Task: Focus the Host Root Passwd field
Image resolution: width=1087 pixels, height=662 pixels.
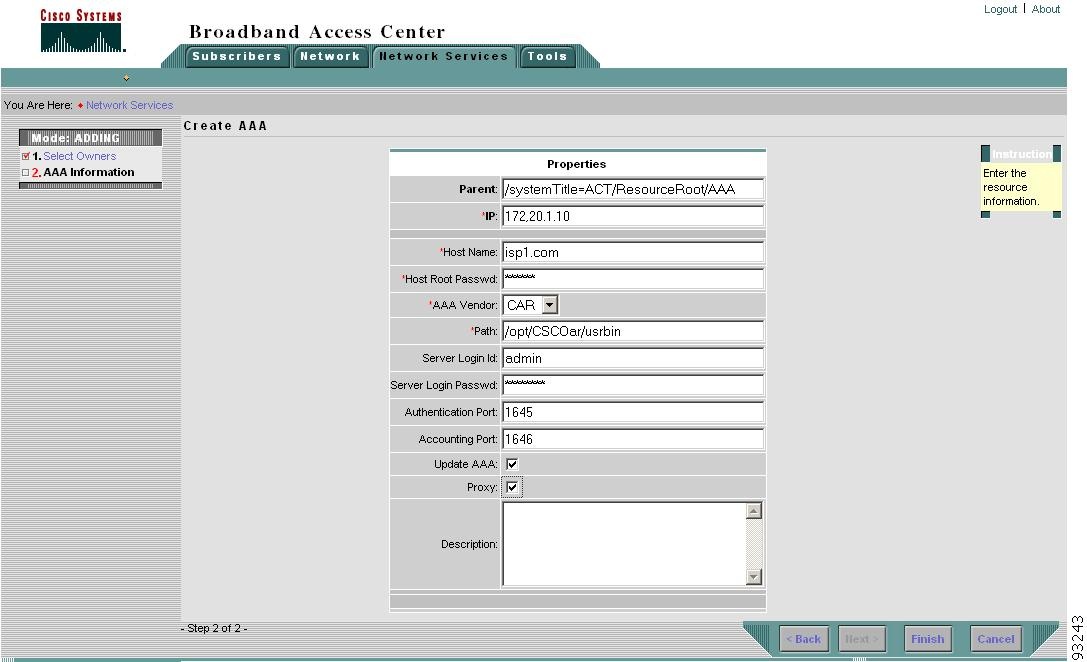Action: pyautogui.click(x=632, y=279)
